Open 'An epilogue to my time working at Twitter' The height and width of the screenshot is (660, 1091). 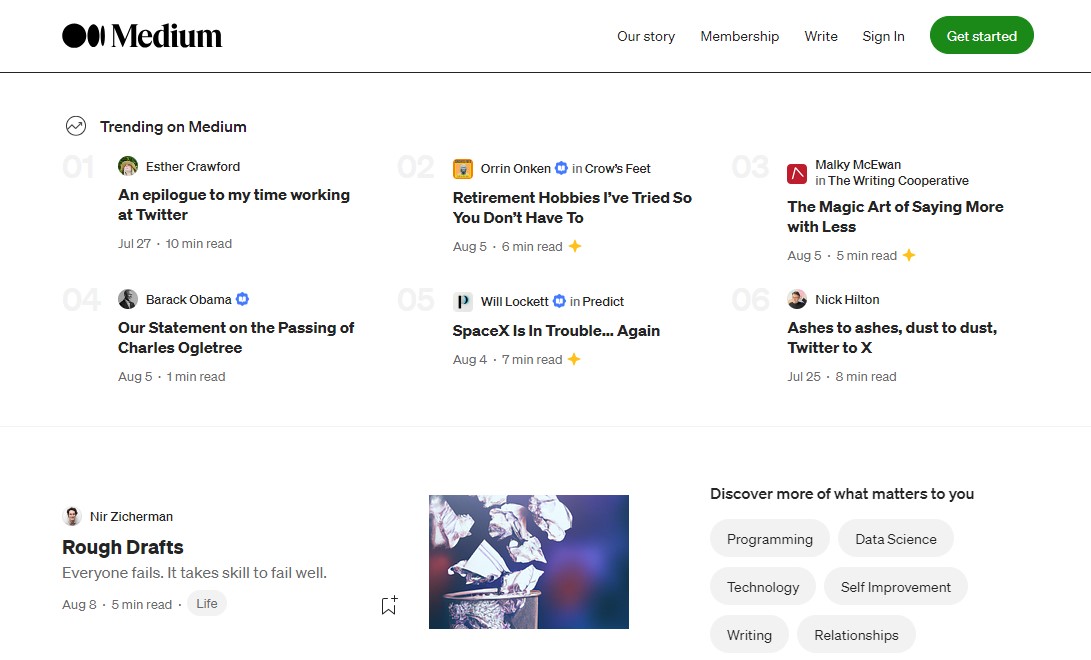(234, 204)
